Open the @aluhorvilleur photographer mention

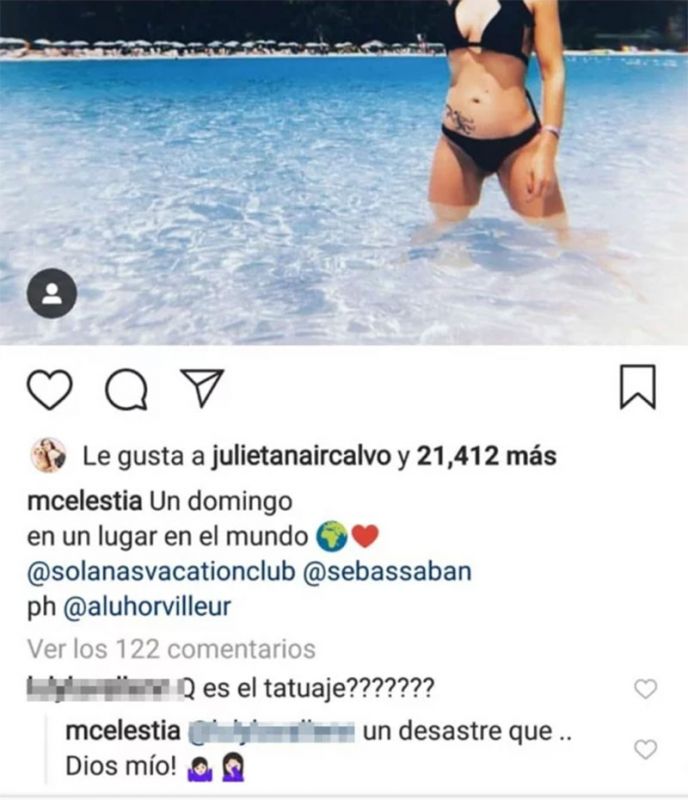147,607
